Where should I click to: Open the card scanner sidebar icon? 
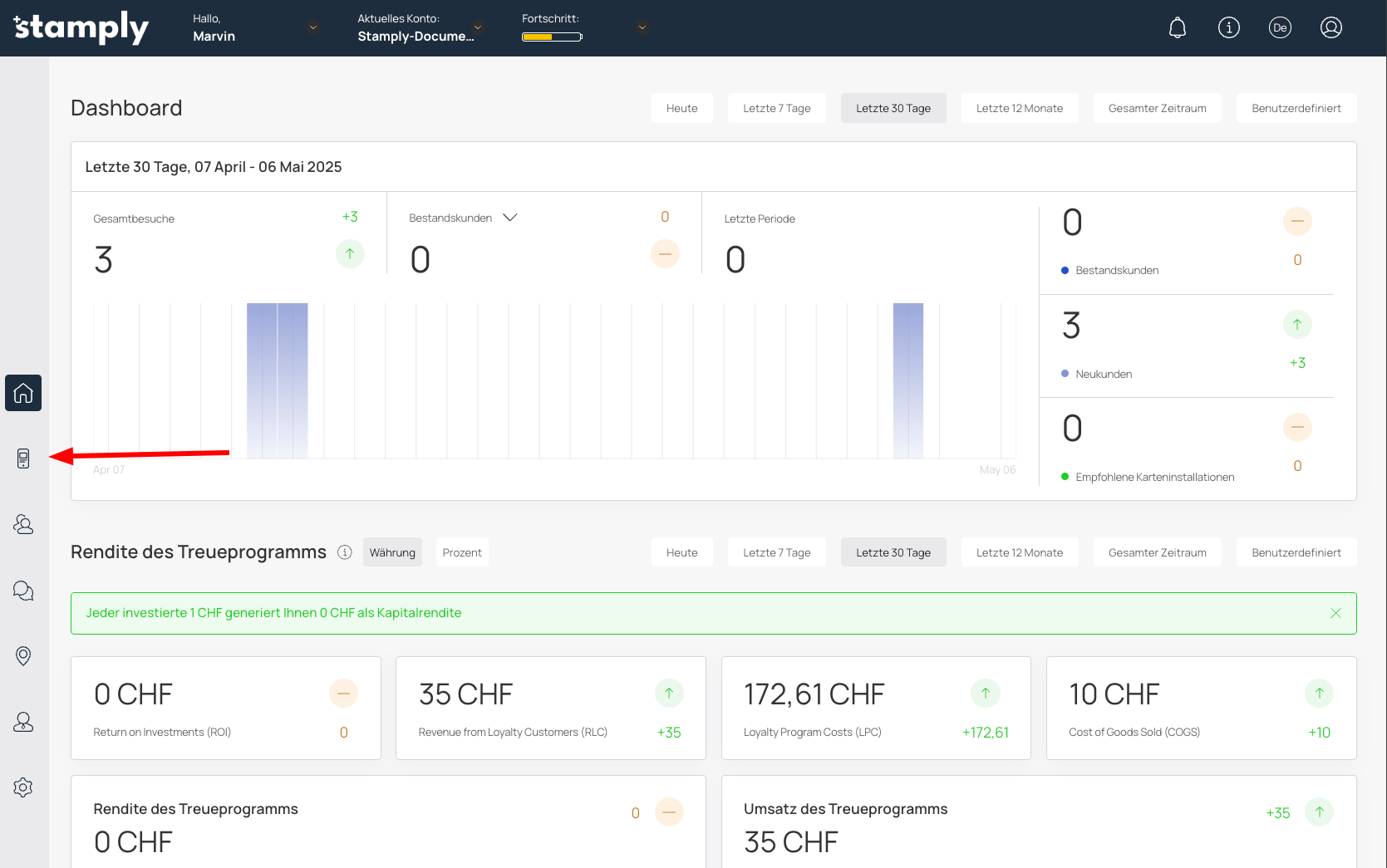23,459
